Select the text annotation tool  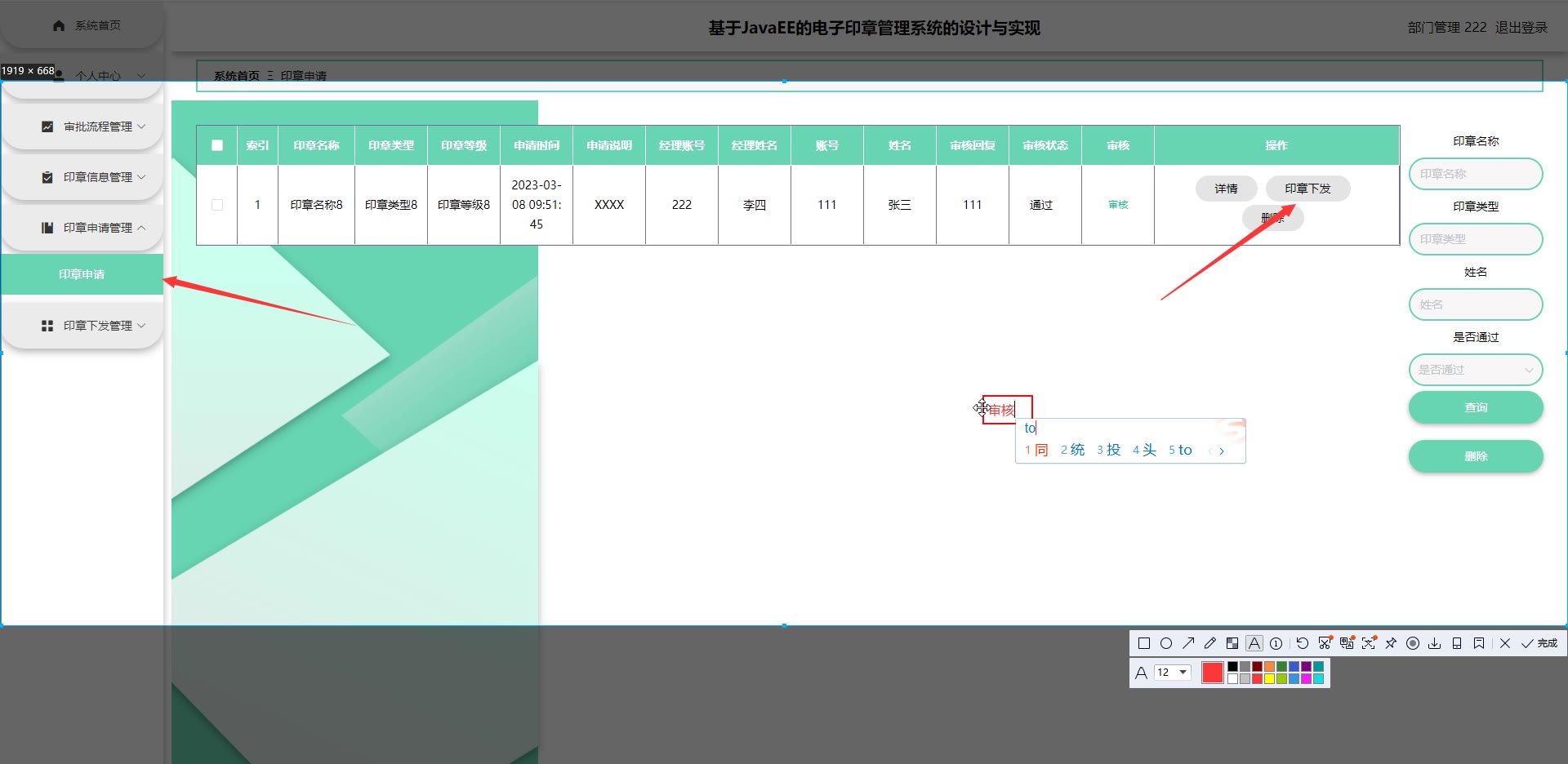click(1254, 643)
